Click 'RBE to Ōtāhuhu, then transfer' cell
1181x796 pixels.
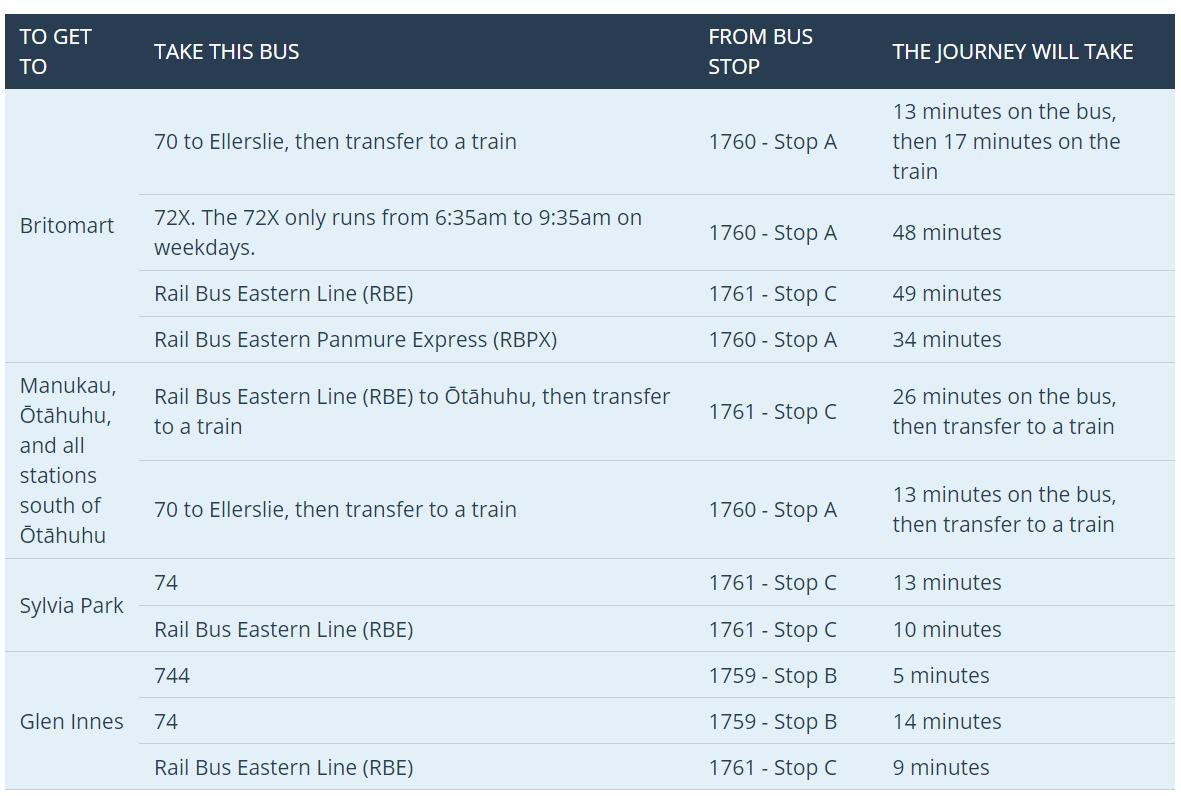coord(412,411)
